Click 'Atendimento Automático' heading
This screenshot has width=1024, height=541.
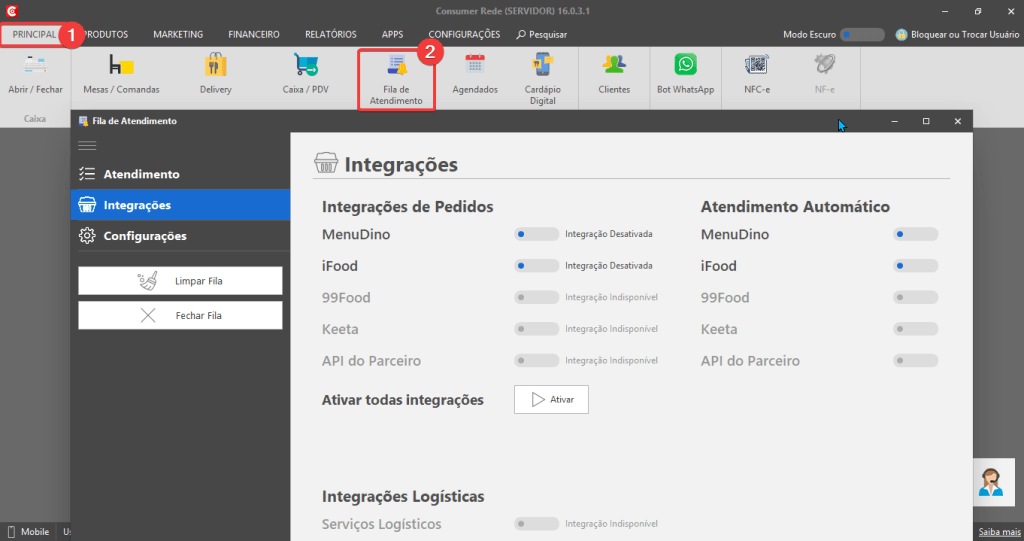[x=795, y=206]
